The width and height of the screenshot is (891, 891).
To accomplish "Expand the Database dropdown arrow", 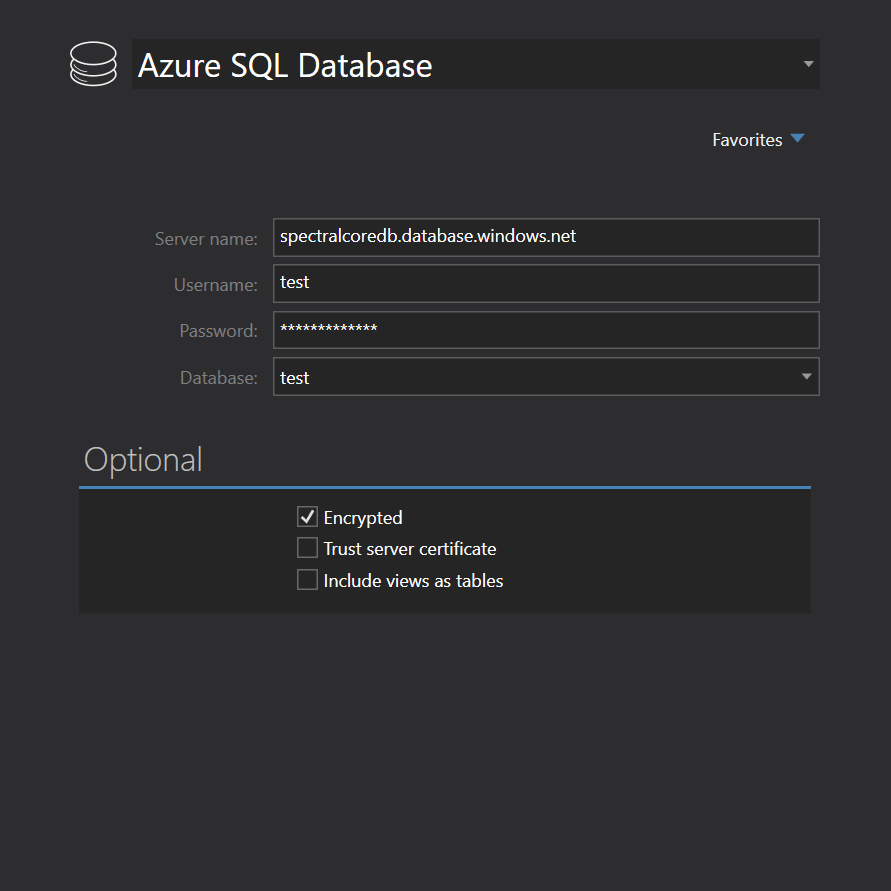I will click(806, 377).
